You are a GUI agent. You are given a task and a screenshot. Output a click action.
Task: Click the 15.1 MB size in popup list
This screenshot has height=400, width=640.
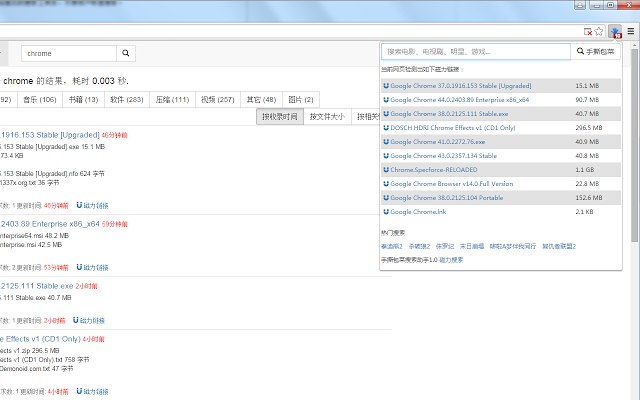tap(587, 86)
